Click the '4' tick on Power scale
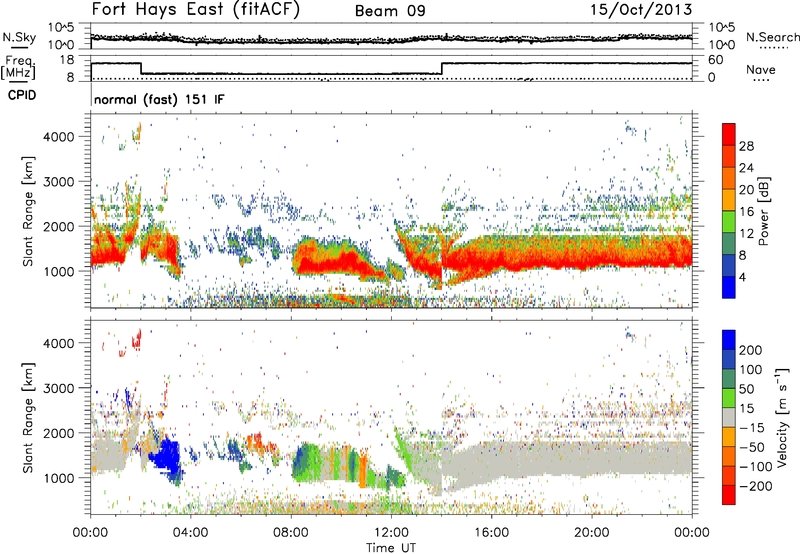800x554 pixels. pyautogui.click(x=742, y=277)
